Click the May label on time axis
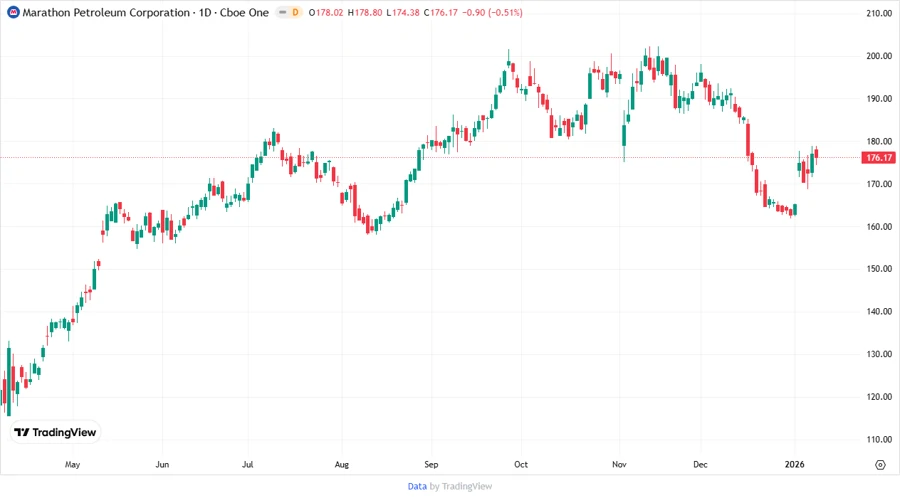Image resolution: width=900 pixels, height=498 pixels. (72, 465)
